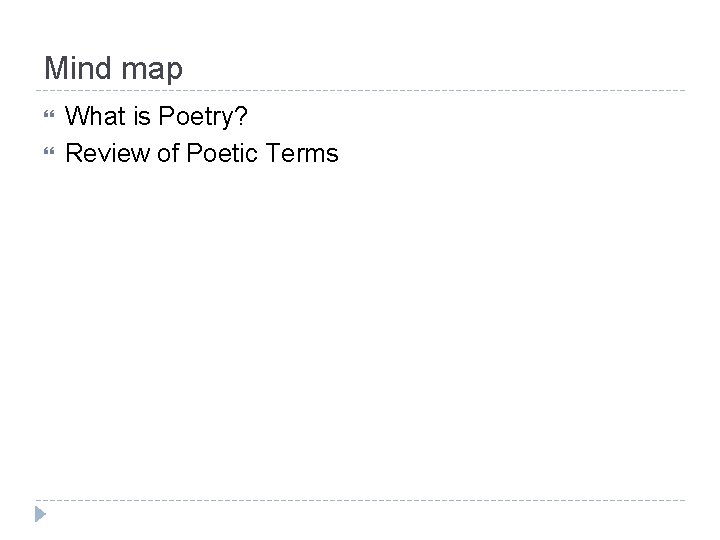
Task: Click the dashed line under the title
Action: [360, 91]
